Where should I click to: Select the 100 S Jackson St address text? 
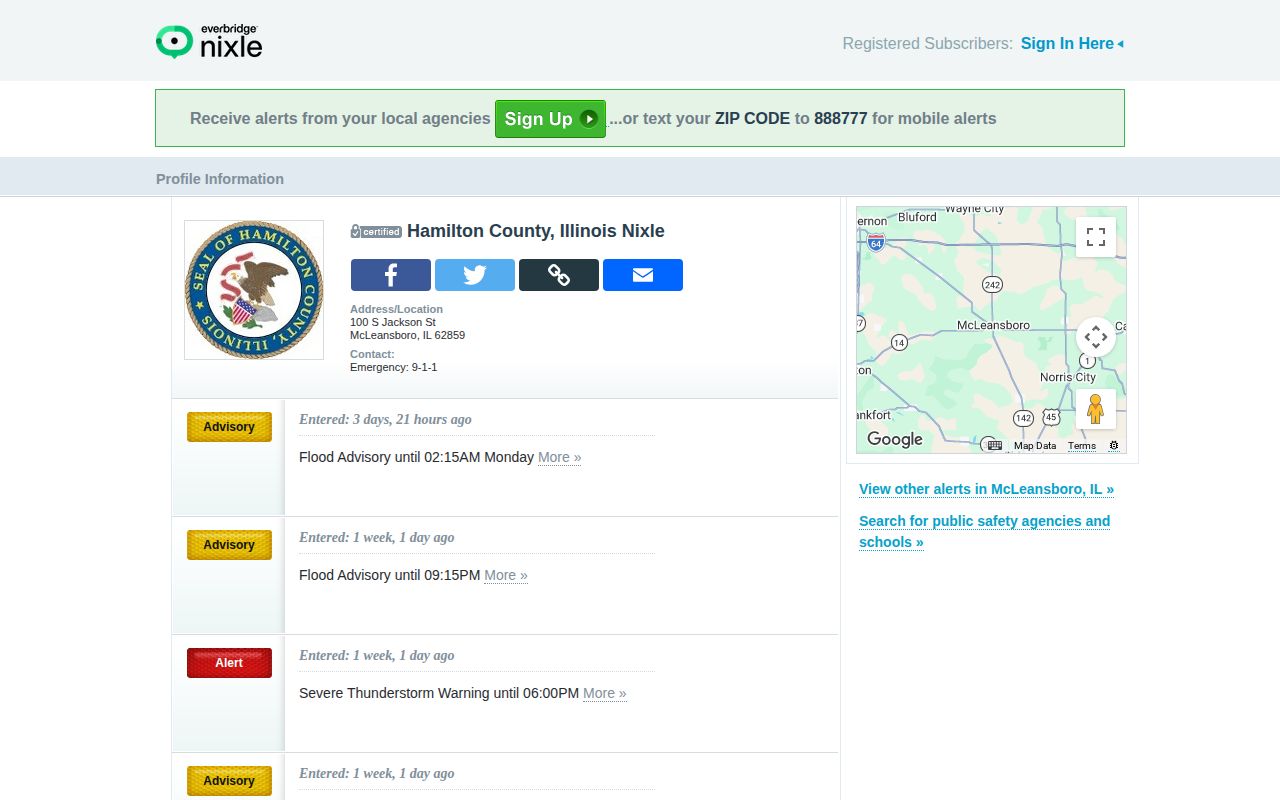[393, 322]
